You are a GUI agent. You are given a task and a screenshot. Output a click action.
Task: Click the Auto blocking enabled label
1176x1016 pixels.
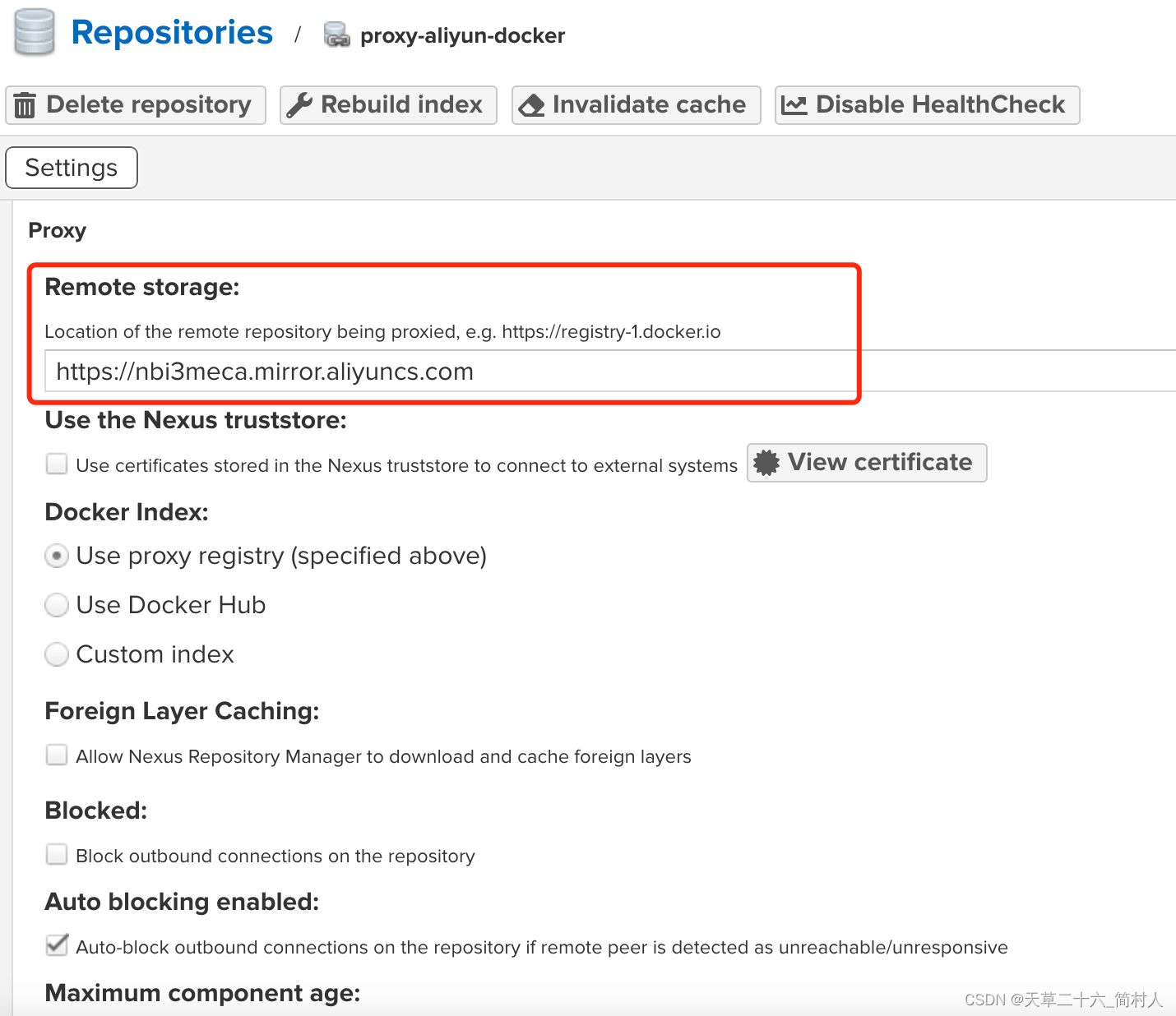pyautogui.click(x=182, y=902)
